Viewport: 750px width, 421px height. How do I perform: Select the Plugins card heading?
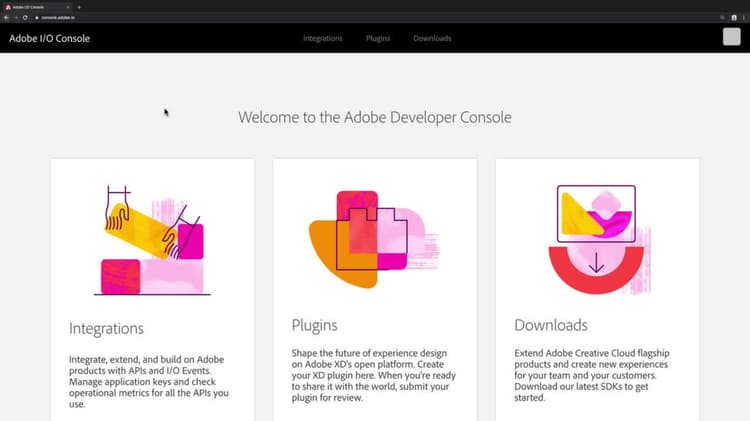[314, 325]
